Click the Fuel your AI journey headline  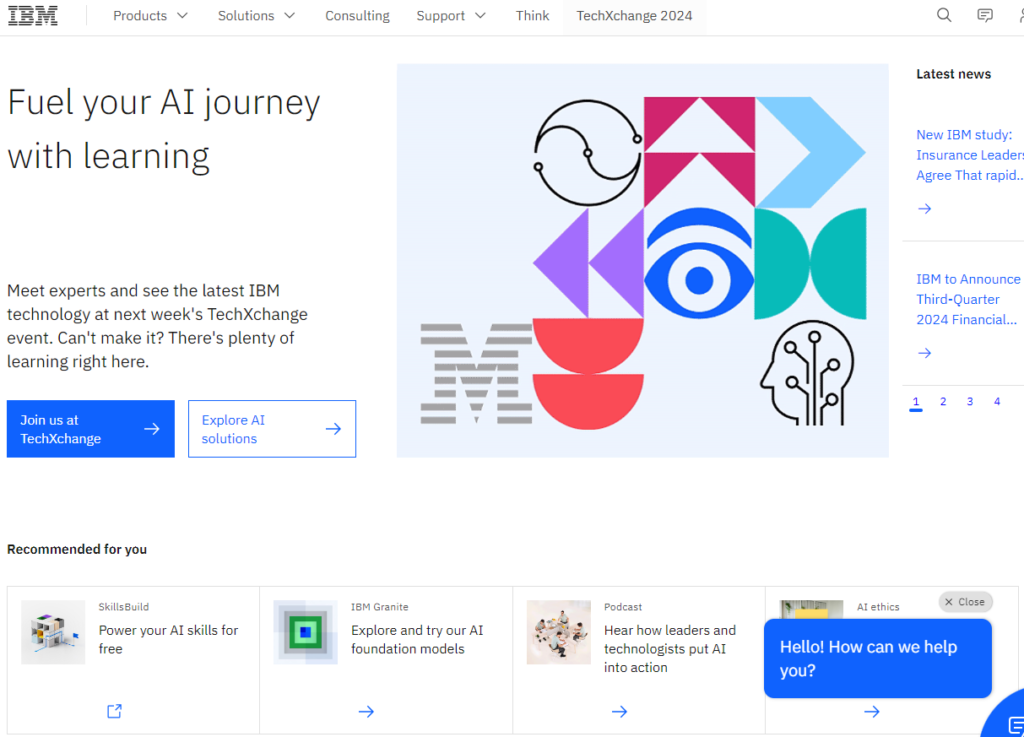pyautogui.click(x=164, y=129)
